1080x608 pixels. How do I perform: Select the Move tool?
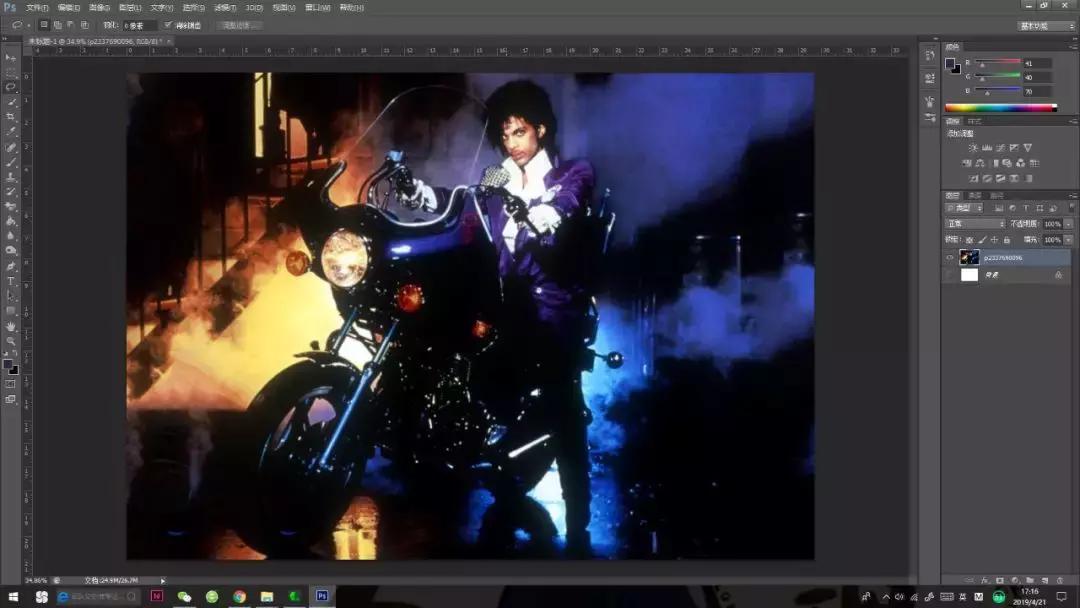pyautogui.click(x=10, y=58)
